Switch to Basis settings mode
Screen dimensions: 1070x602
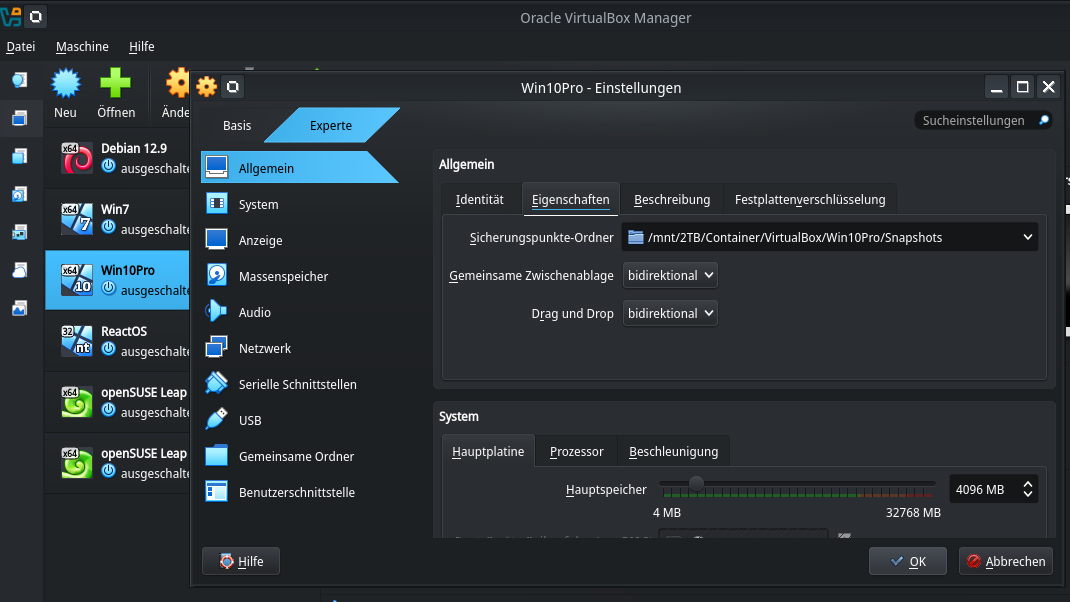(237, 125)
